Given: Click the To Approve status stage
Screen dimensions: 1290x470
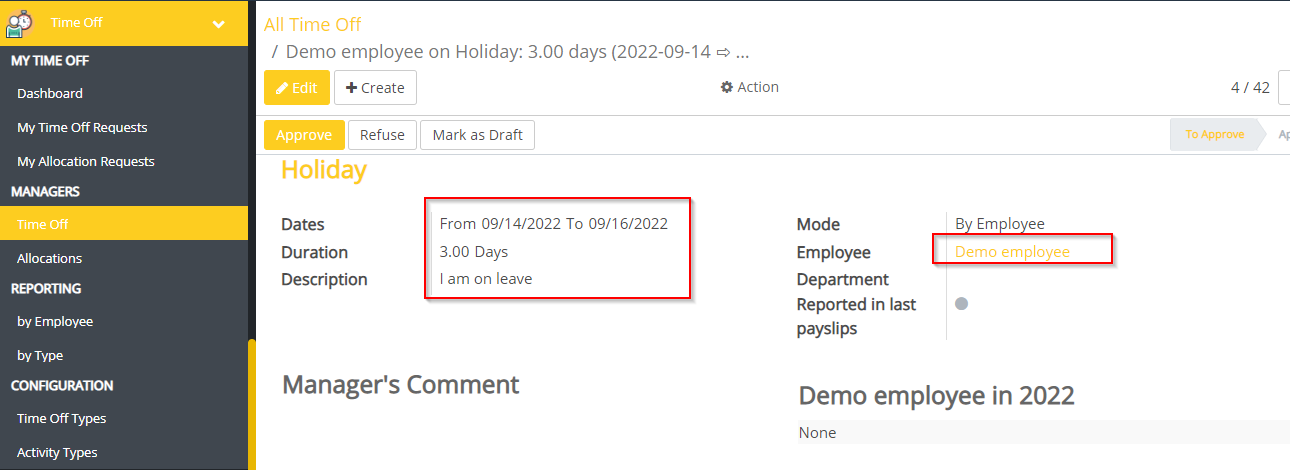Looking at the screenshot, I should point(1214,134).
